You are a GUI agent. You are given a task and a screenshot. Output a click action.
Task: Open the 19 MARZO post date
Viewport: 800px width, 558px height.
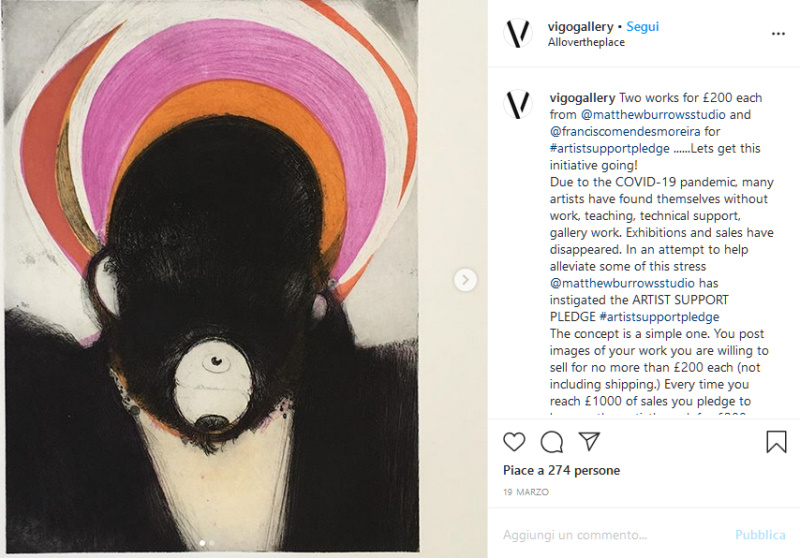pyautogui.click(x=526, y=492)
